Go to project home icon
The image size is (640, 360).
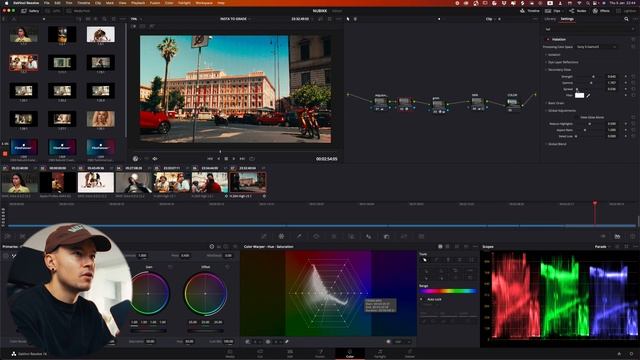point(619,354)
